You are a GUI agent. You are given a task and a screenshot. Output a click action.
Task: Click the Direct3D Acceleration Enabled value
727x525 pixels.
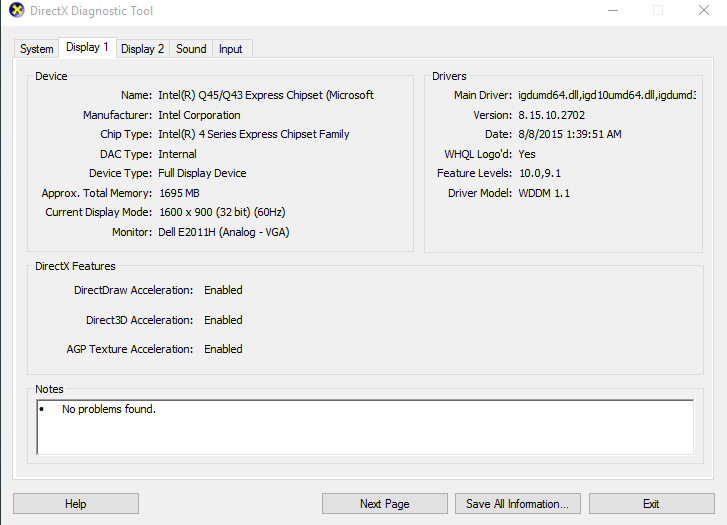coord(223,320)
